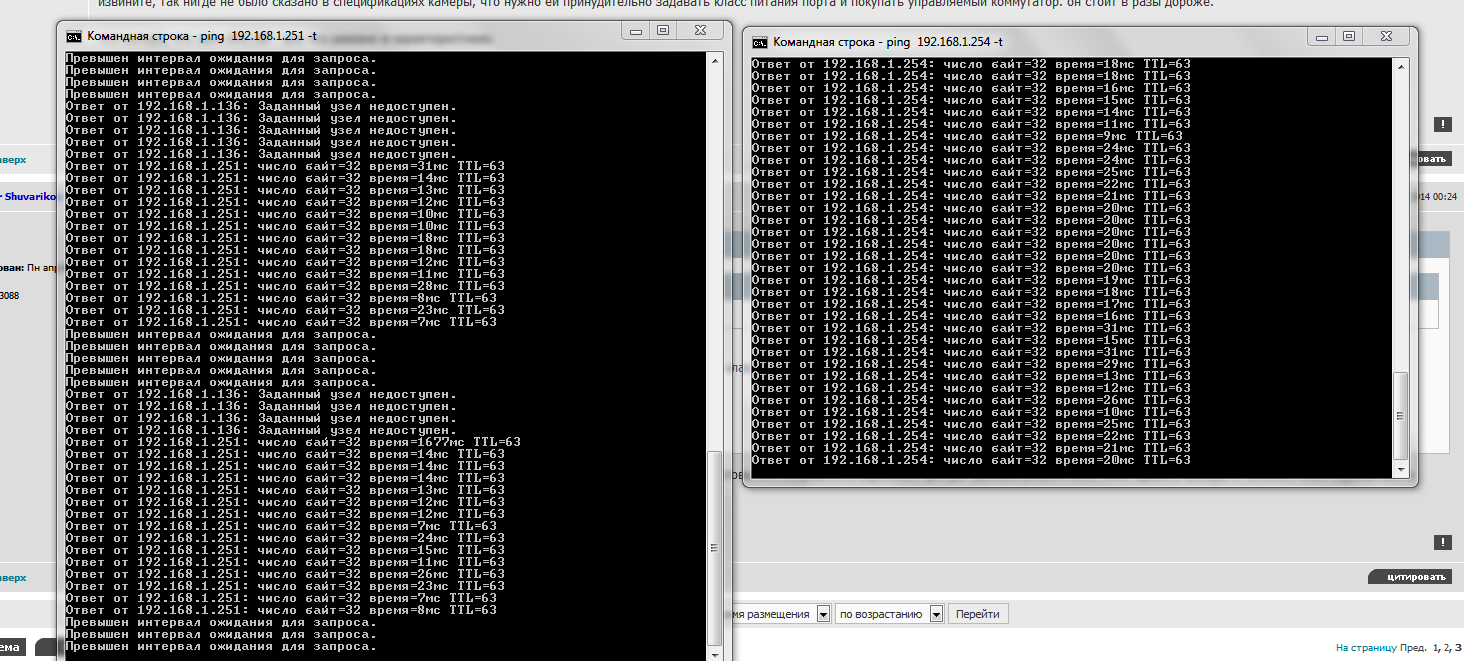
Task: Click the scrollbar thumb in the 192.168.1.254 window
Action: coord(1401,417)
